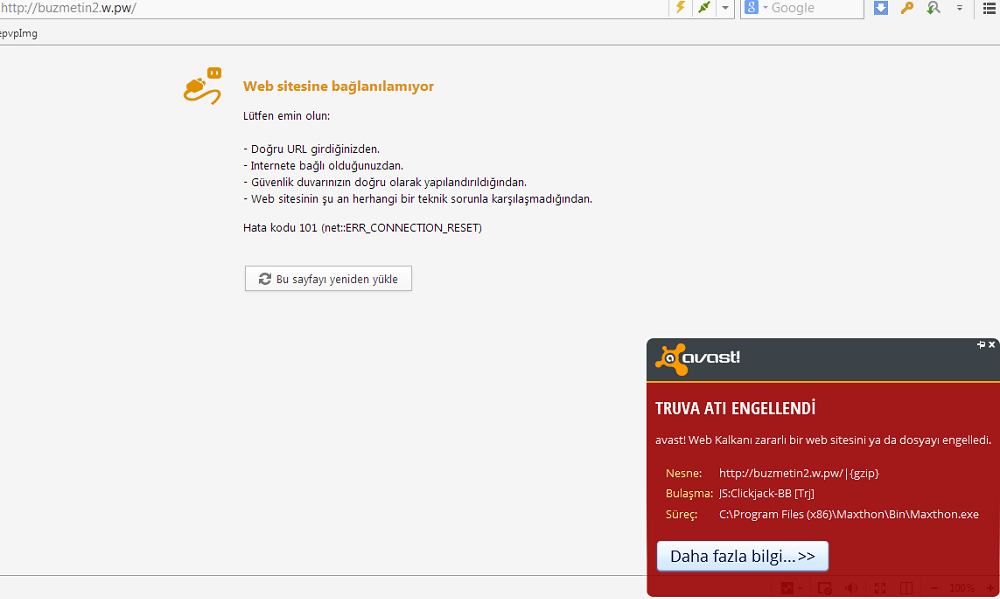Click 'Bu sayfayı yeniden yükle' reload button
The image size is (1000, 599).
pyautogui.click(x=328, y=279)
